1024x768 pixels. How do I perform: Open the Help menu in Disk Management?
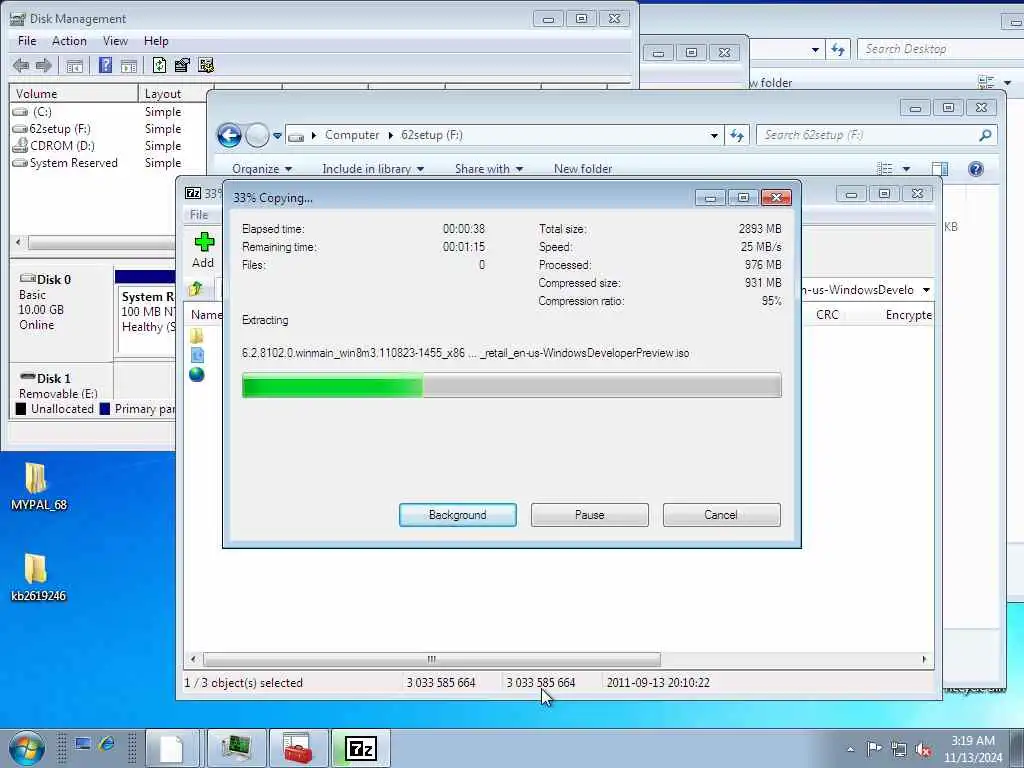[x=156, y=41]
